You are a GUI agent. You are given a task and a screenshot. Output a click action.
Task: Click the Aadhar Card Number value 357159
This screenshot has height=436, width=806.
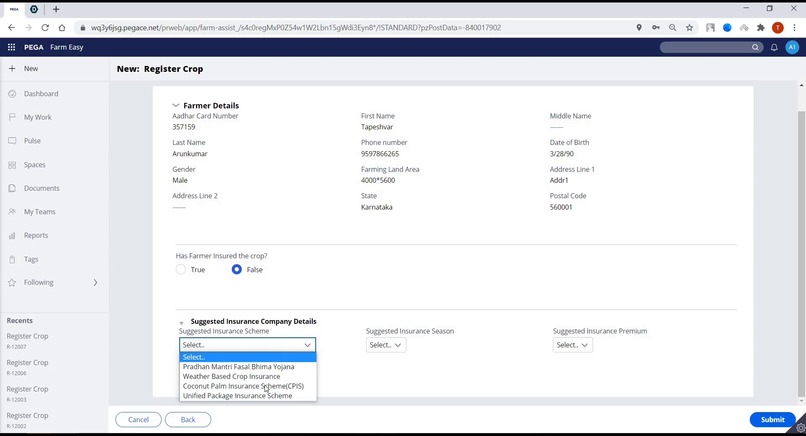[x=184, y=127]
